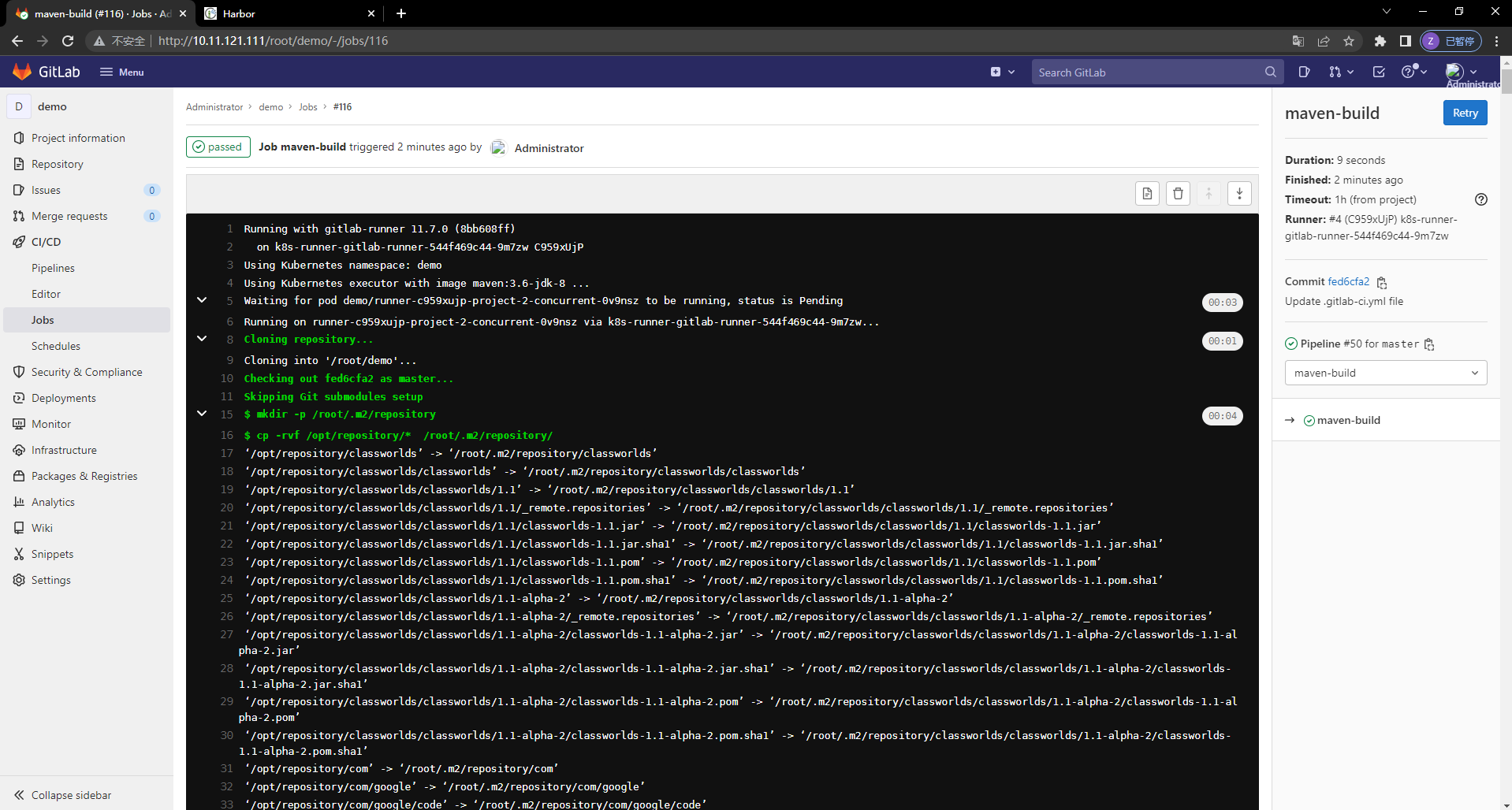
Task: Go back in browser history
Action: coord(17,41)
